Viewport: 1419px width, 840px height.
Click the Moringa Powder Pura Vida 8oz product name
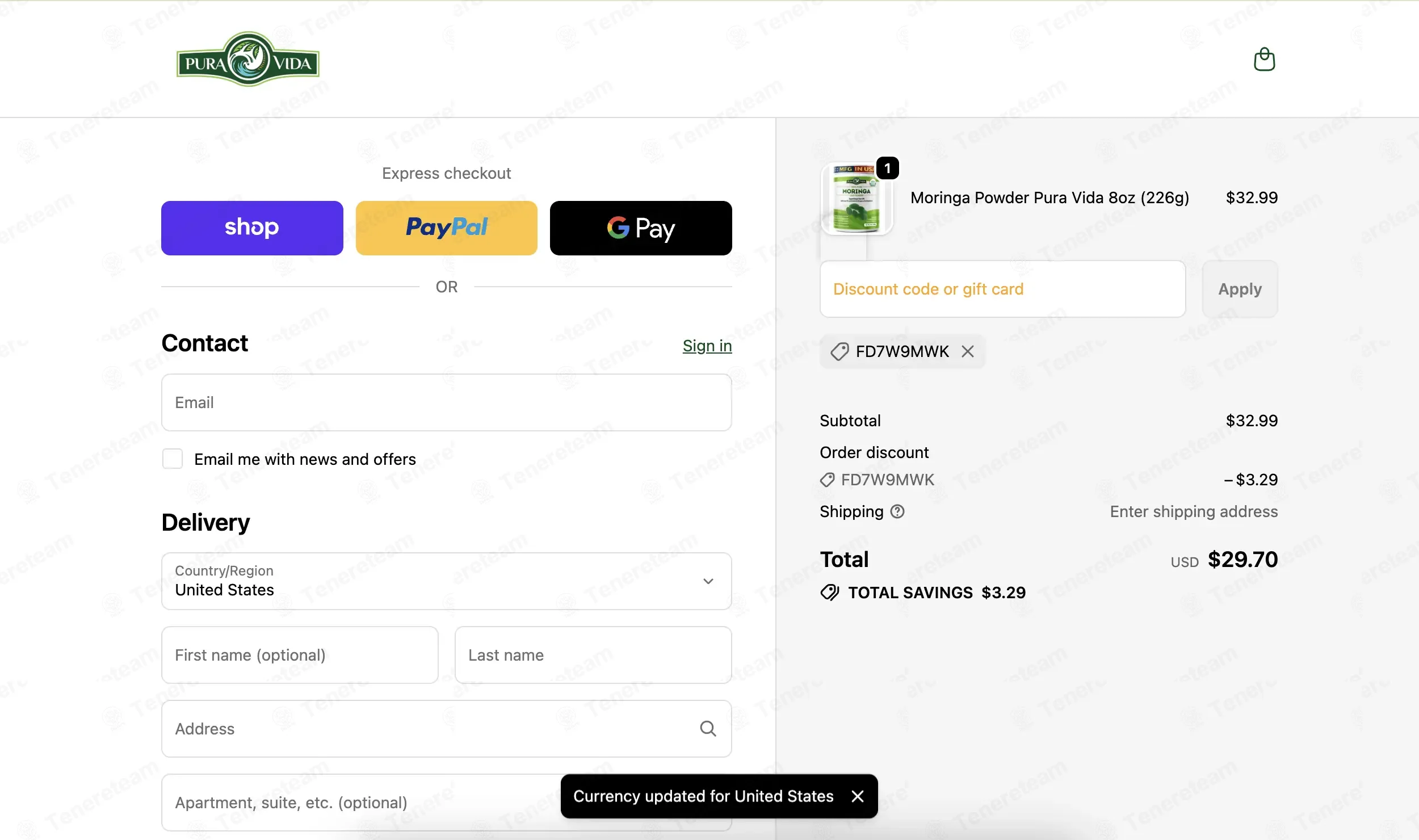click(1049, 198)
